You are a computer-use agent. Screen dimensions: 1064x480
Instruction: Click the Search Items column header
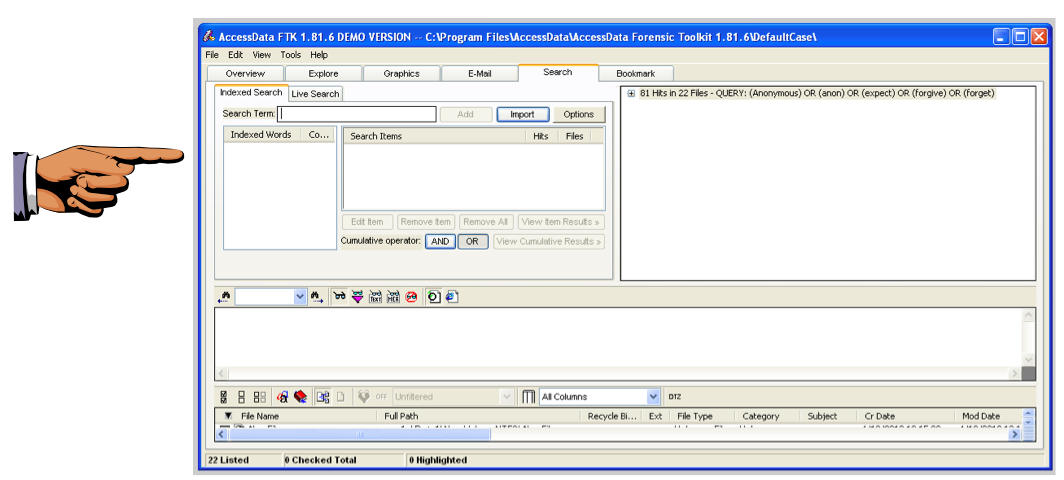click(434, 136)
